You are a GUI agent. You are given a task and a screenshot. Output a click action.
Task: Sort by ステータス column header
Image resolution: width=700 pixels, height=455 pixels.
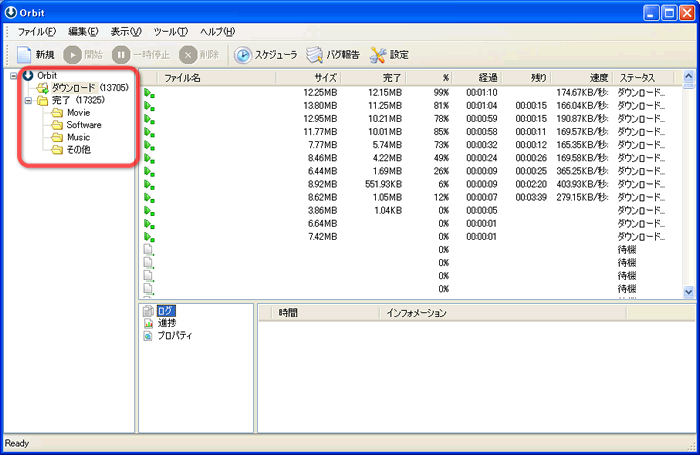click(644, 78)
